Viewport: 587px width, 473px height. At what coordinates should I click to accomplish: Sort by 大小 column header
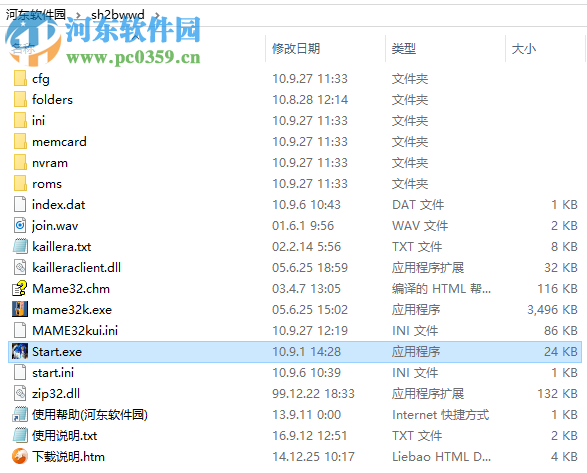(523, 49)
